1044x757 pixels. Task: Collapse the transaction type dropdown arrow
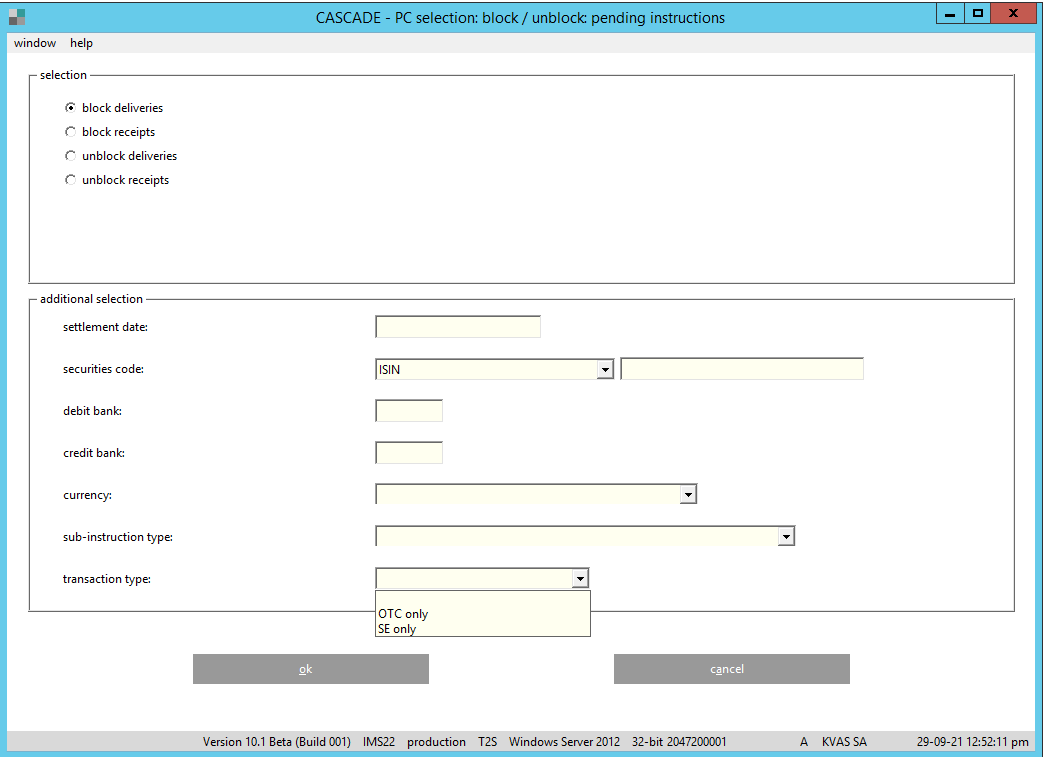tap(579, 579)
